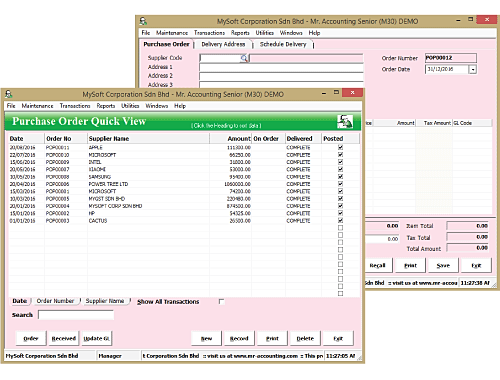Click Print button beside Recall in back window
The image size is (500, 380).
pyautogui.click(x=411, y=266)
